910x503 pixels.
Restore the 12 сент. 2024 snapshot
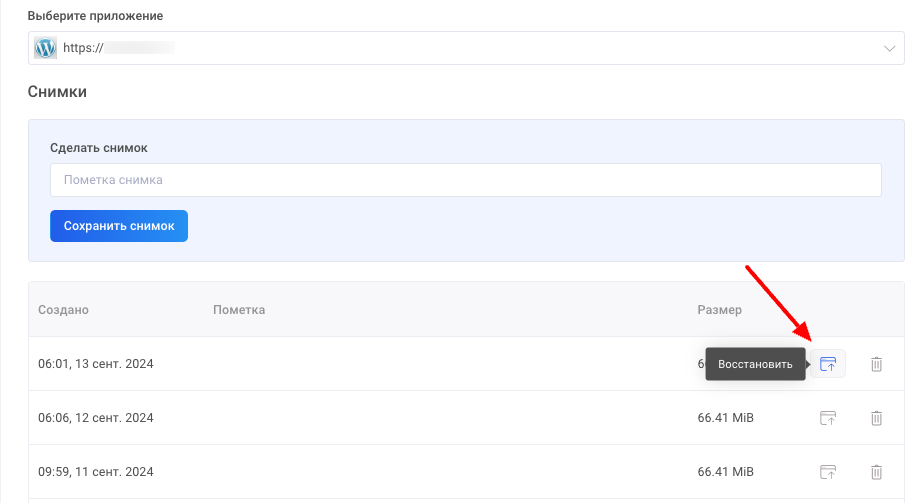(x=827, y=418)
